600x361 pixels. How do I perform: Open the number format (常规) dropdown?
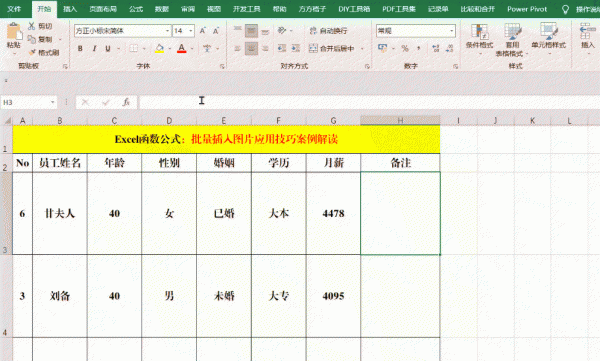tap(452, 31)
